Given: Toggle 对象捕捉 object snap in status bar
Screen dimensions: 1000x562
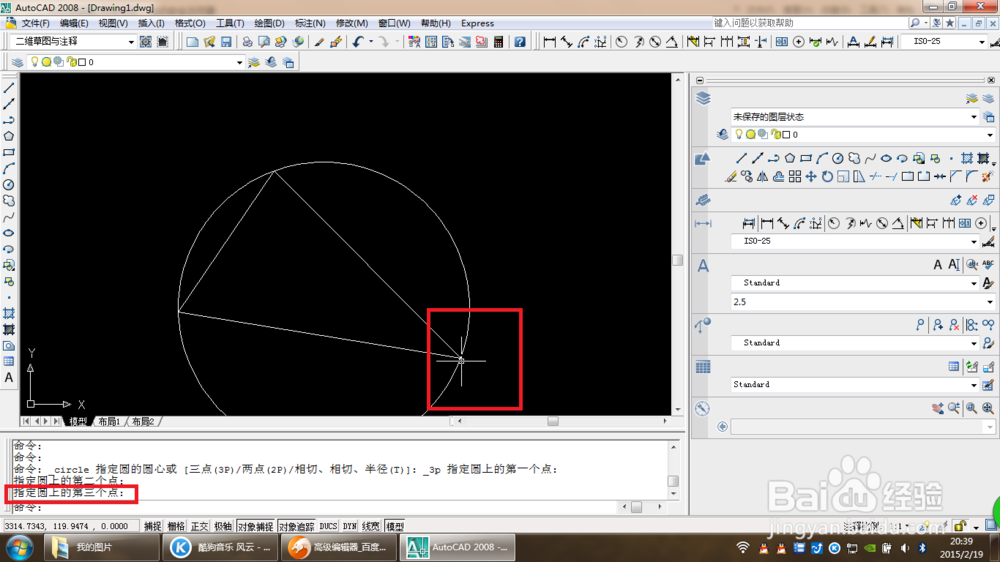Looking at the screenshot, I should point(255,526).
